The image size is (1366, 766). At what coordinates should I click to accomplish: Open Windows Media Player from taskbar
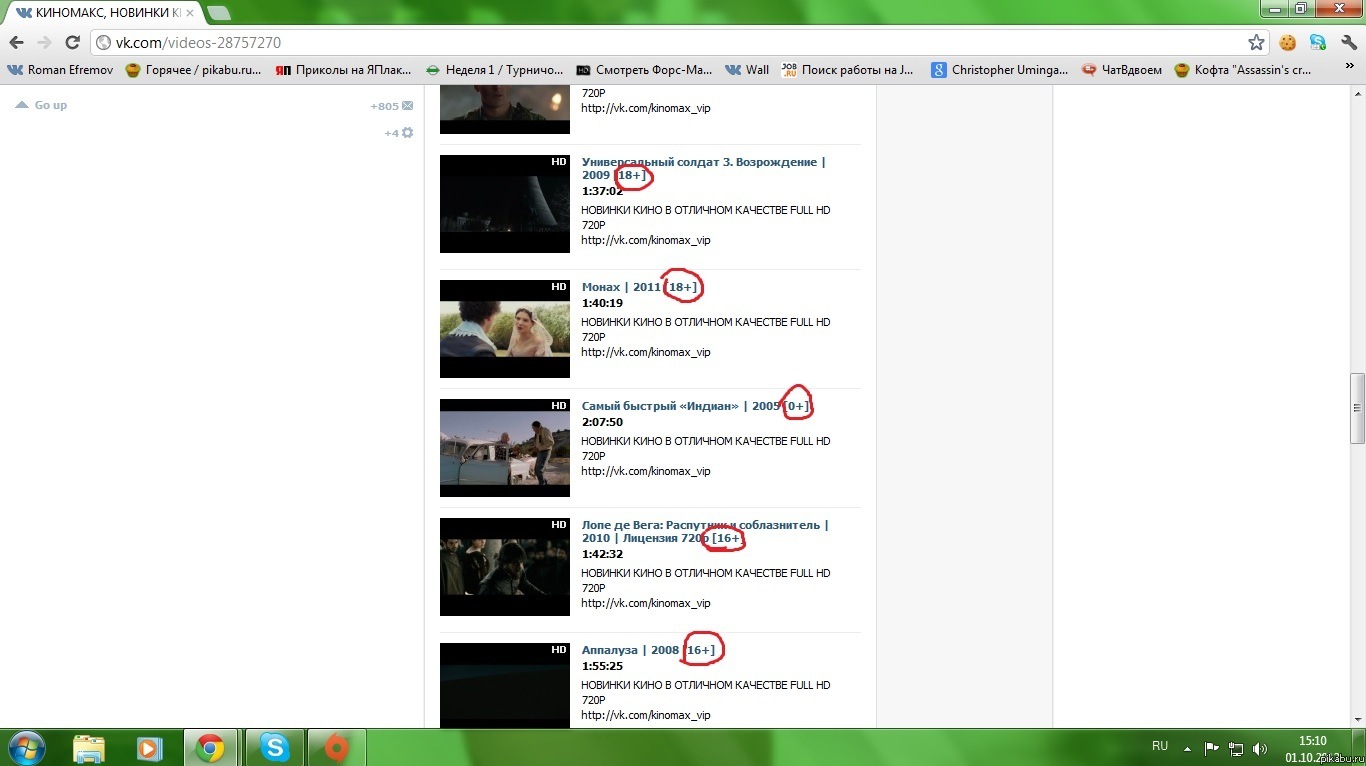(149, 747)
